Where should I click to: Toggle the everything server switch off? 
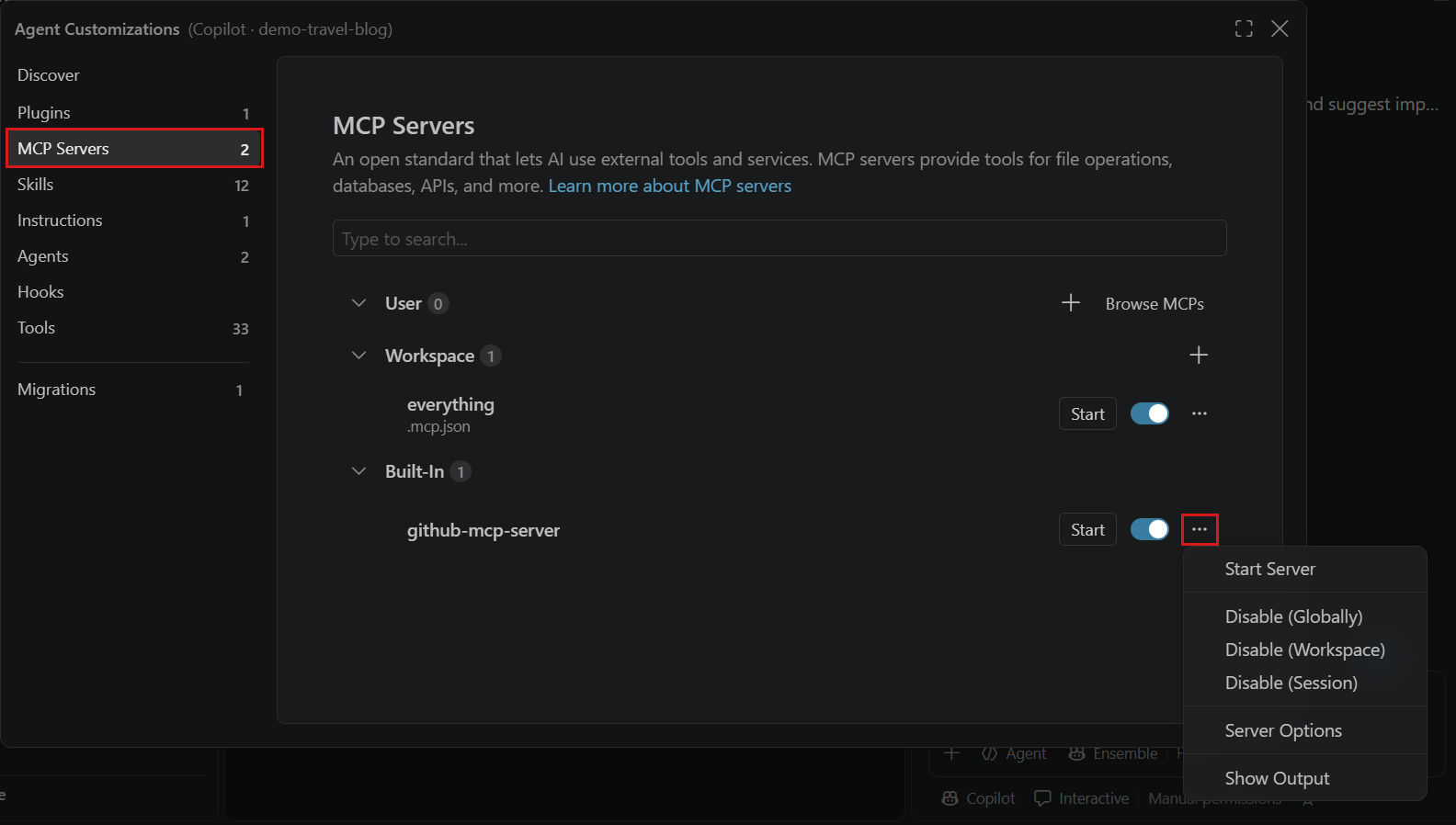(x=1150, y=413)
